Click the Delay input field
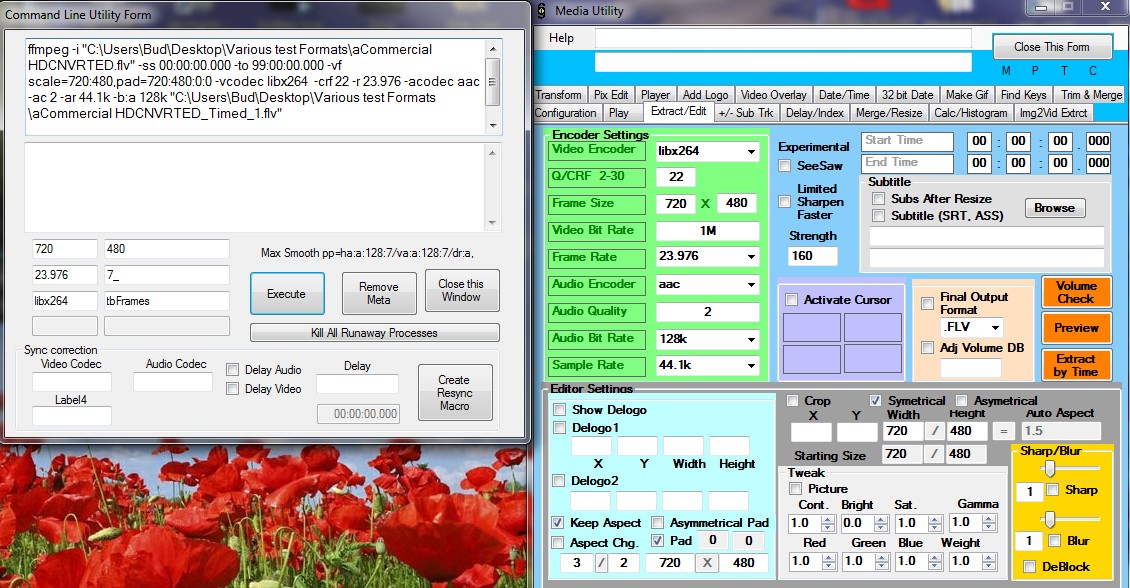The width and height of the screenshot is (1130, 588). (357, 384)
